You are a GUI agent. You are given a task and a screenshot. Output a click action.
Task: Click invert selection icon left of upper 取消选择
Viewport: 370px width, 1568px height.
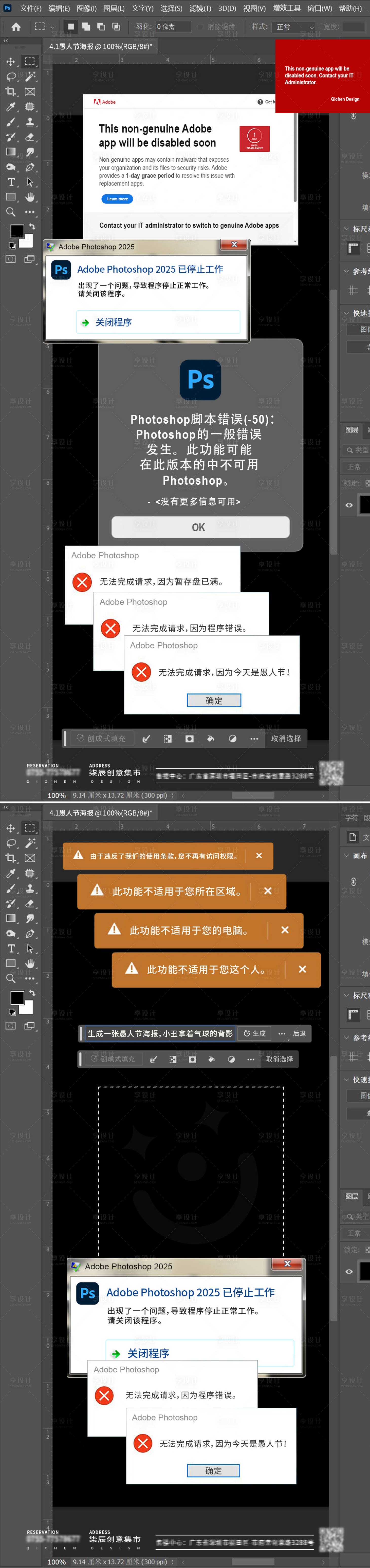(x=167, y=739)
